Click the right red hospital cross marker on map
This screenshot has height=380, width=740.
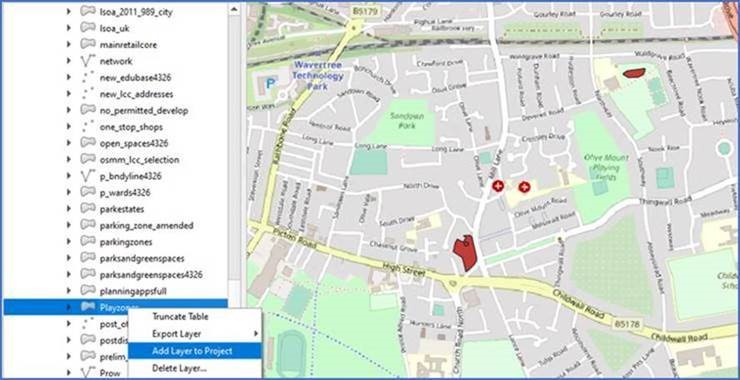pos(524,187)
